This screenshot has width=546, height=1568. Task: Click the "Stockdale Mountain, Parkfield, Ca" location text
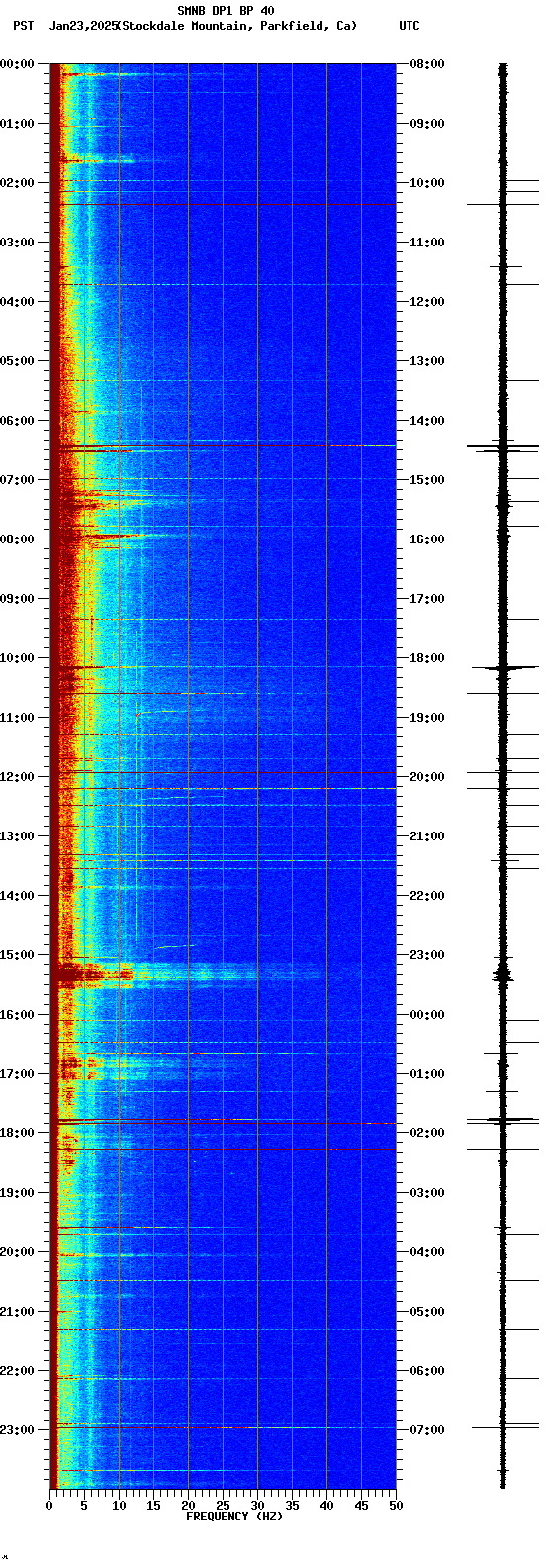(236, 26)
